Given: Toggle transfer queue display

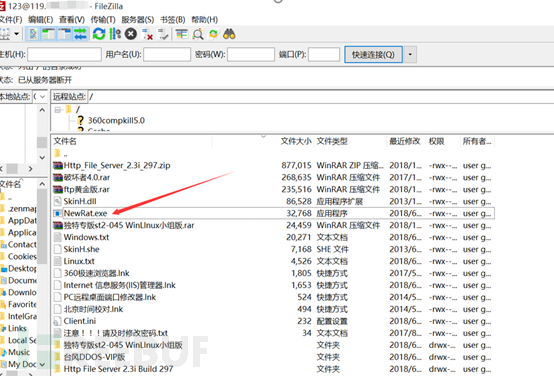Looking at the screenshot, I should 80,34.
